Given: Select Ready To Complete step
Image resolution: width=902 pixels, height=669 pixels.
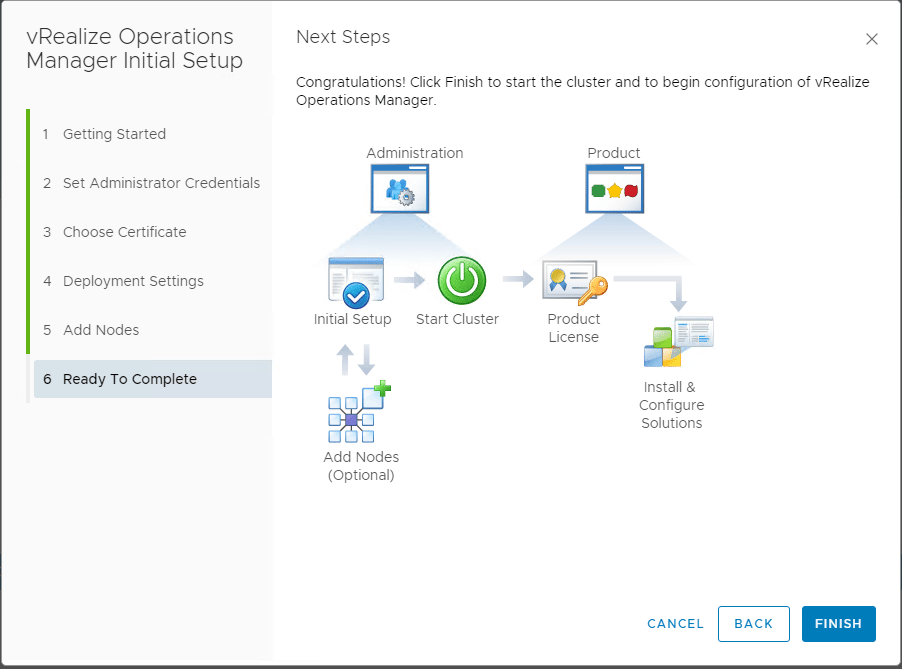Looking at the screenshot, I should [130, 379].
